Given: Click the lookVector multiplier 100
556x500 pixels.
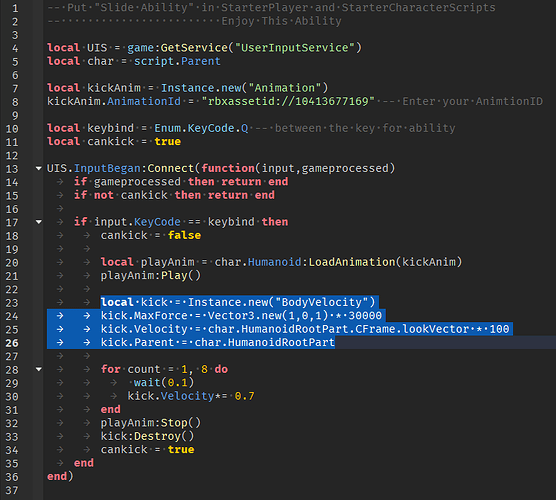Looking at the screenshot, I should coord(499,329).
